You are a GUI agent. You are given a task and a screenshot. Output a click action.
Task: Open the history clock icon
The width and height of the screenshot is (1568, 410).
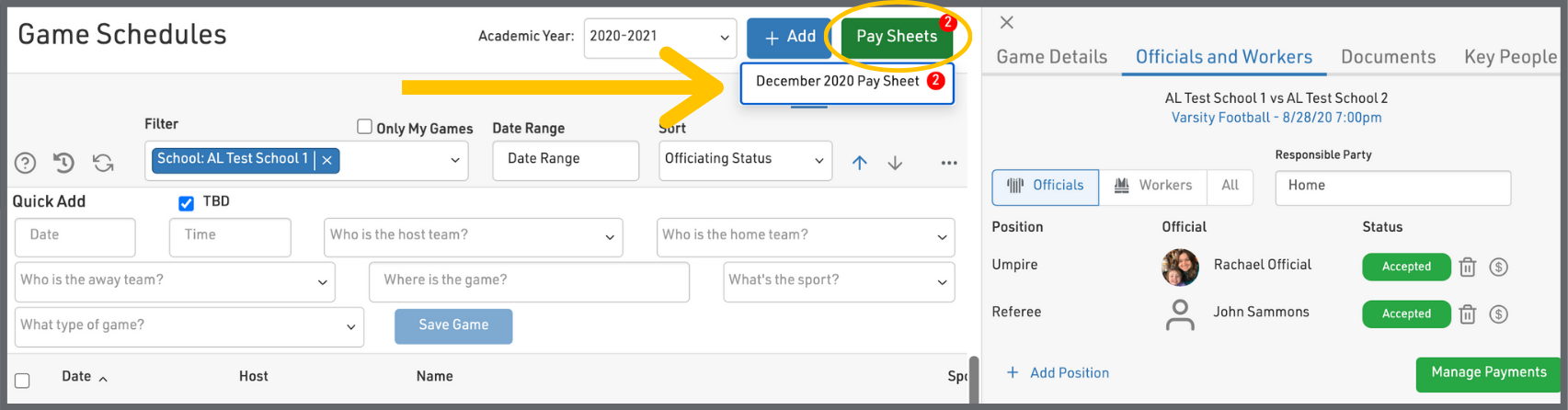pyautogui.click(x=63, y=163)
